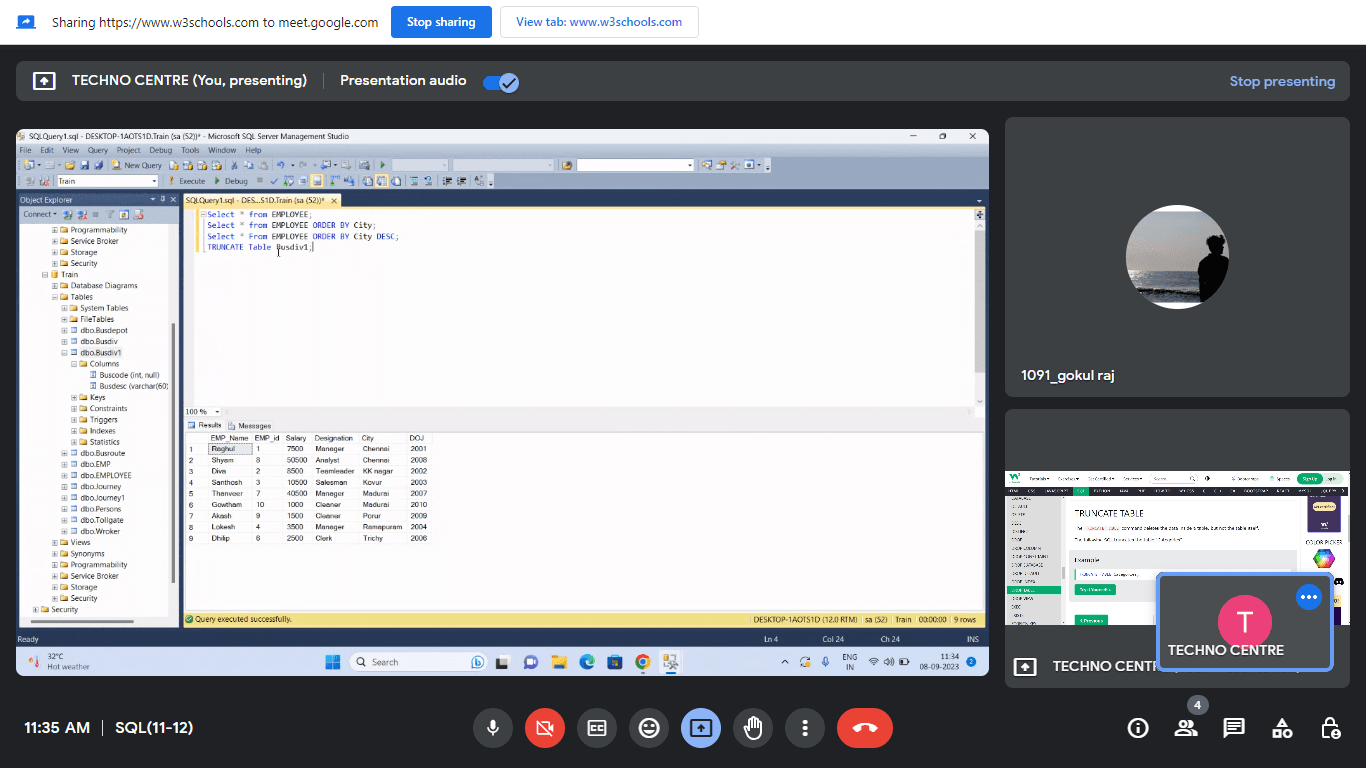The image size is (1366, 768).
Task: Click the Parse checkmark icon in SSMS toolbar
Action: click(274, 181)
